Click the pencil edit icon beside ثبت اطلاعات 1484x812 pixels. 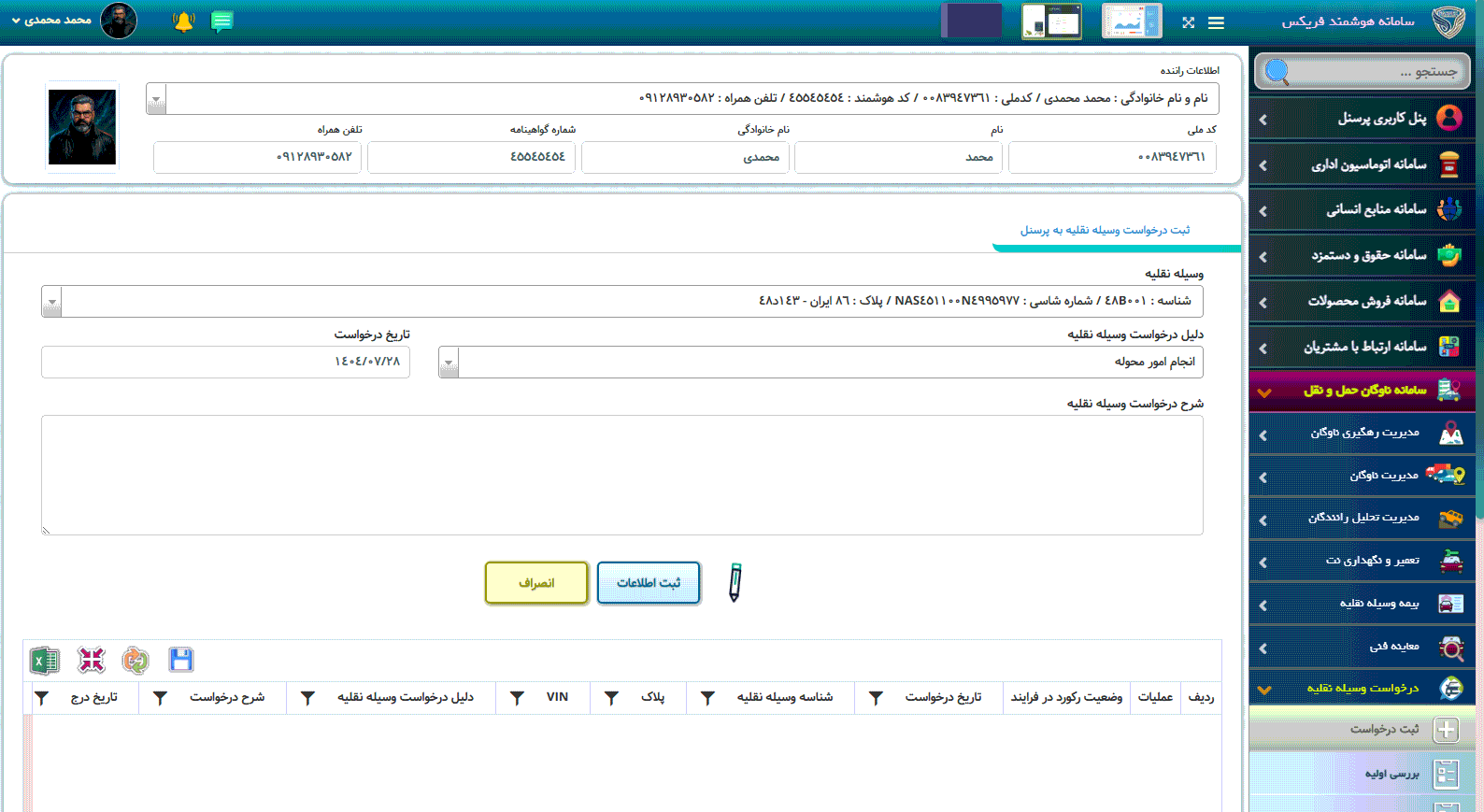(735, 582)
